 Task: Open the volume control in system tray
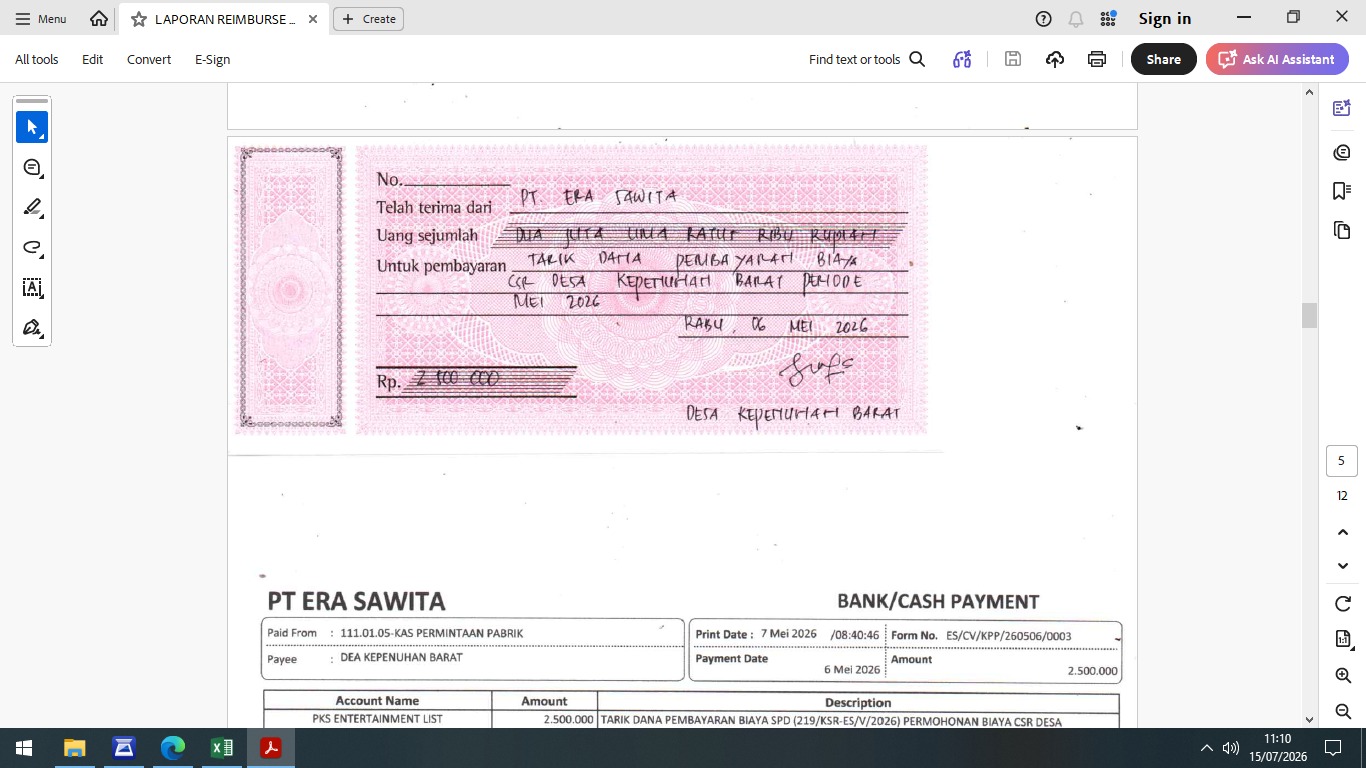(1231, 748)
